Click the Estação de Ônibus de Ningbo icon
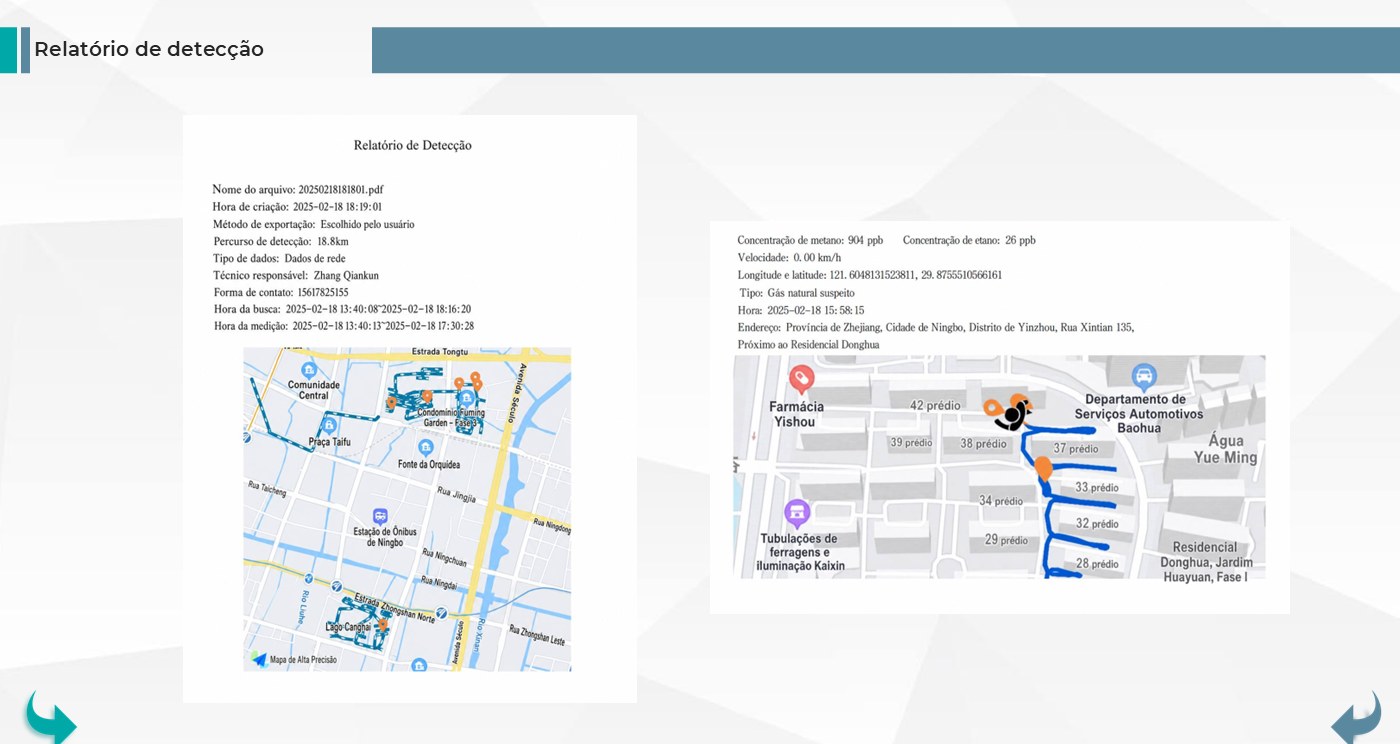This screenshot has width=1400, height=744. tap(380, 515)
